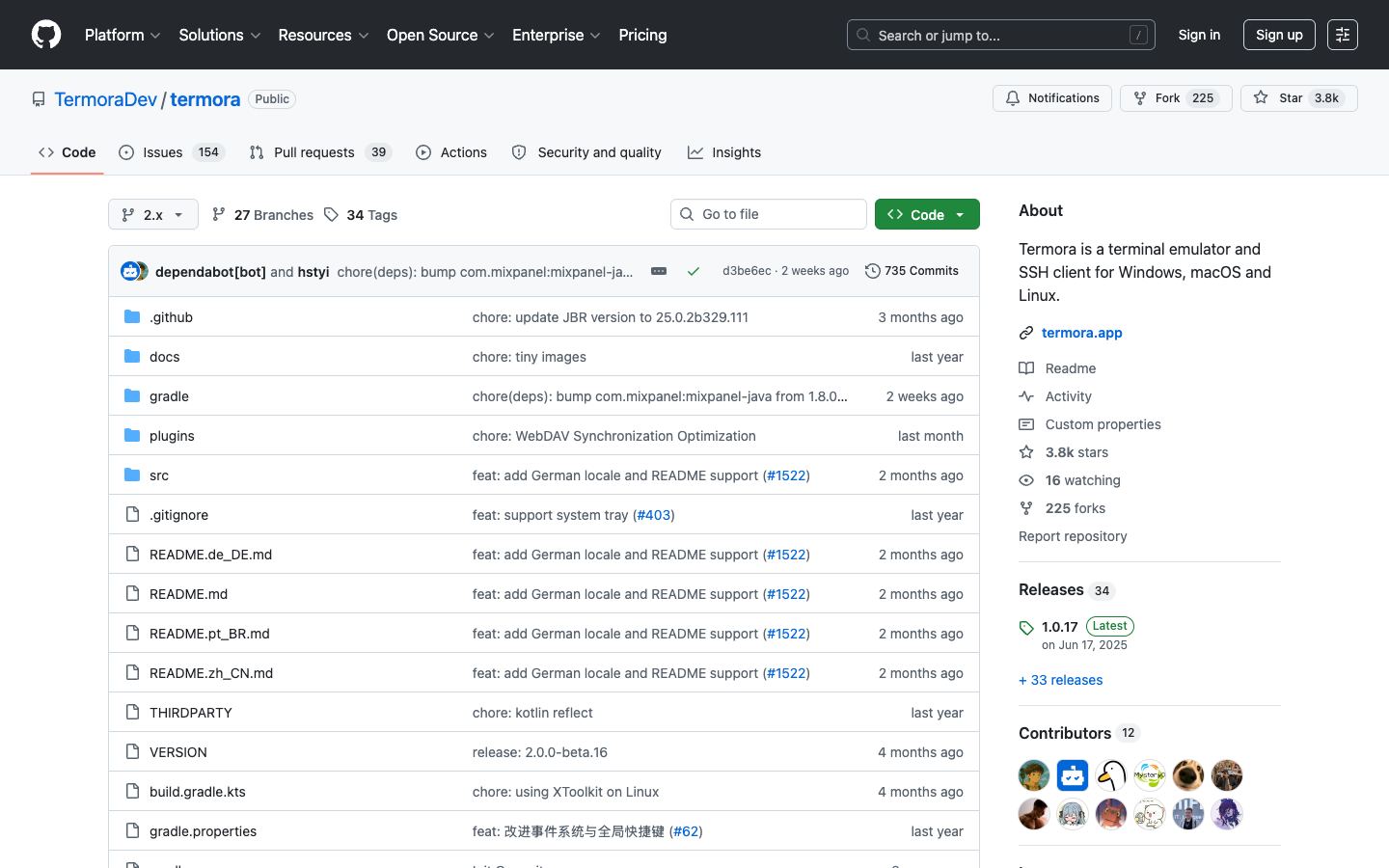The height and width of the screenshot is (868, 1389).
Task: Click the file icon for README.md
Action: tap(132, 594)
